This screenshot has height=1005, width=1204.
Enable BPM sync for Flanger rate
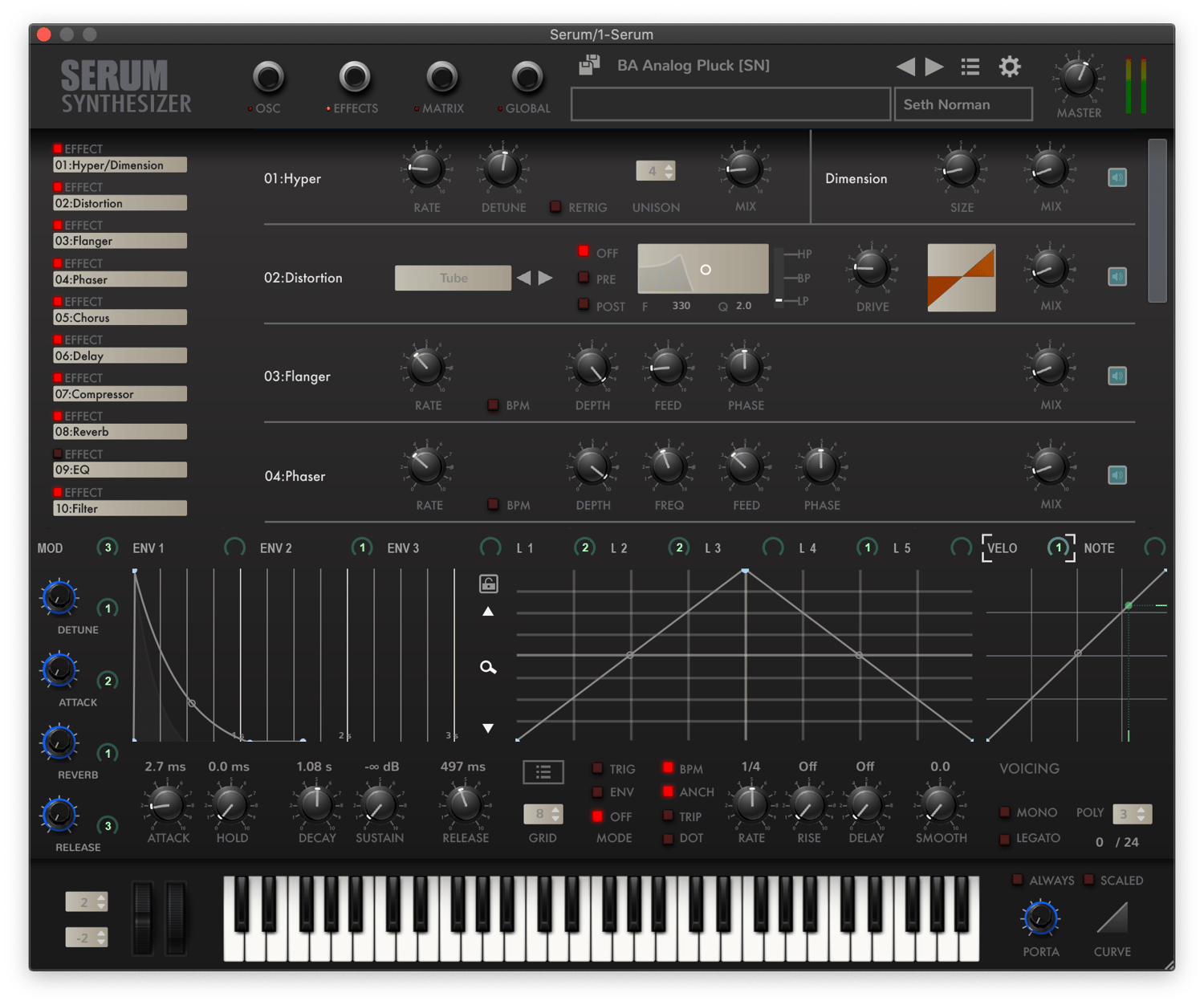click(x=494, y=405)
